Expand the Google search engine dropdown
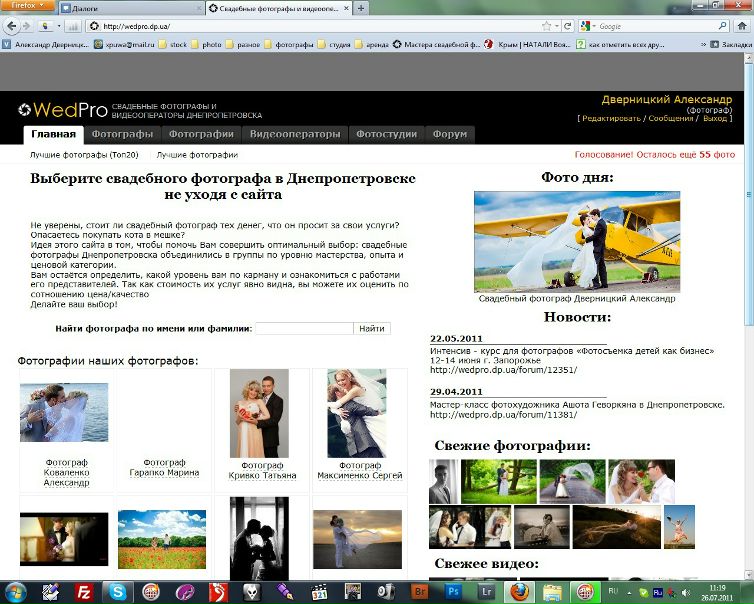 [x=594, y=26]
